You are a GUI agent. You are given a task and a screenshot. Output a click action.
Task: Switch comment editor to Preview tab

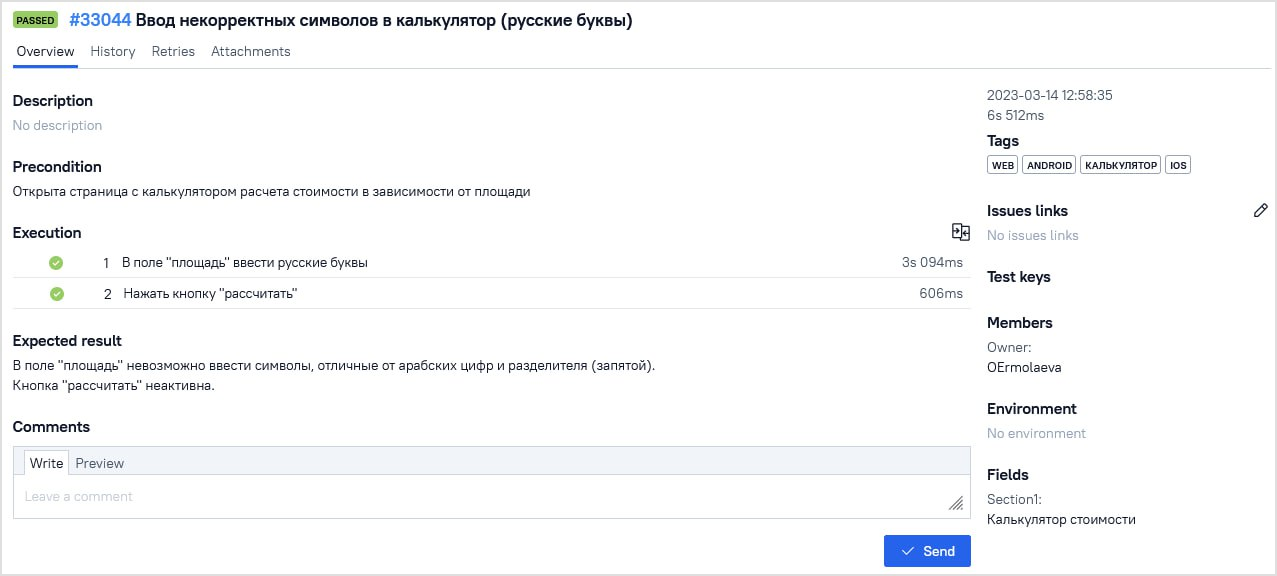(100, 463)
